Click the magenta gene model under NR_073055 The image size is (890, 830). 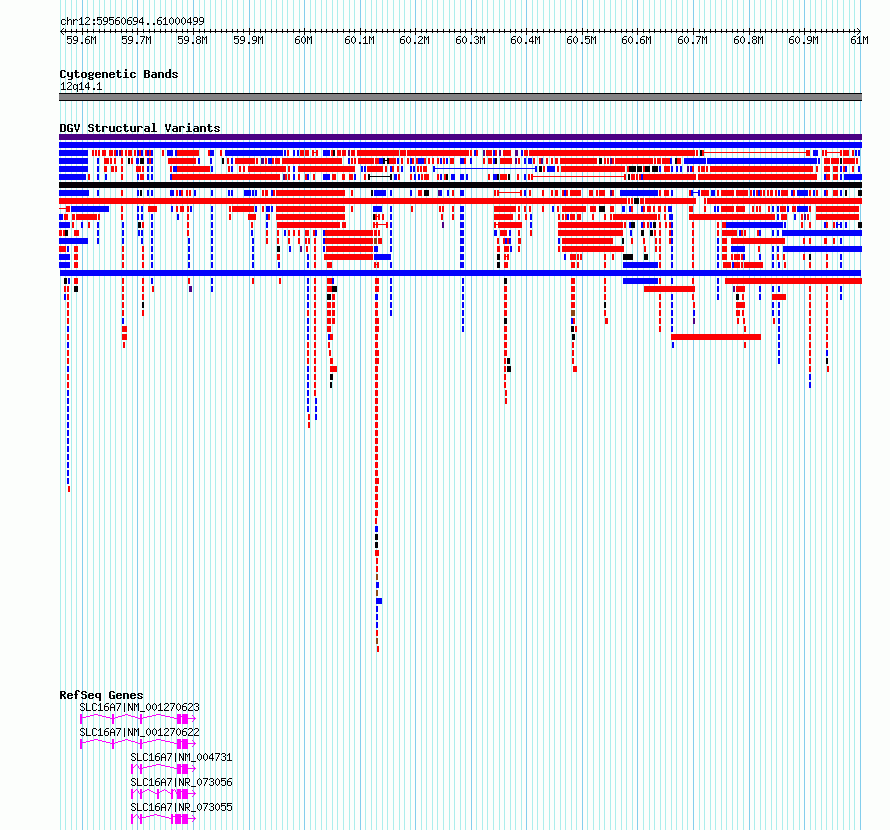pos(163,819)
